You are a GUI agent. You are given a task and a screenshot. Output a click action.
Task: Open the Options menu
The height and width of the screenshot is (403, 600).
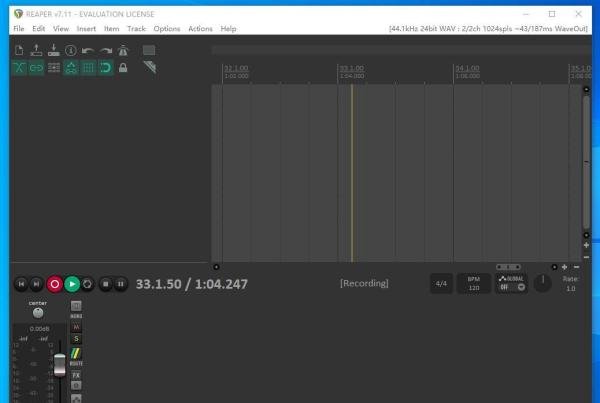point(166,29)
